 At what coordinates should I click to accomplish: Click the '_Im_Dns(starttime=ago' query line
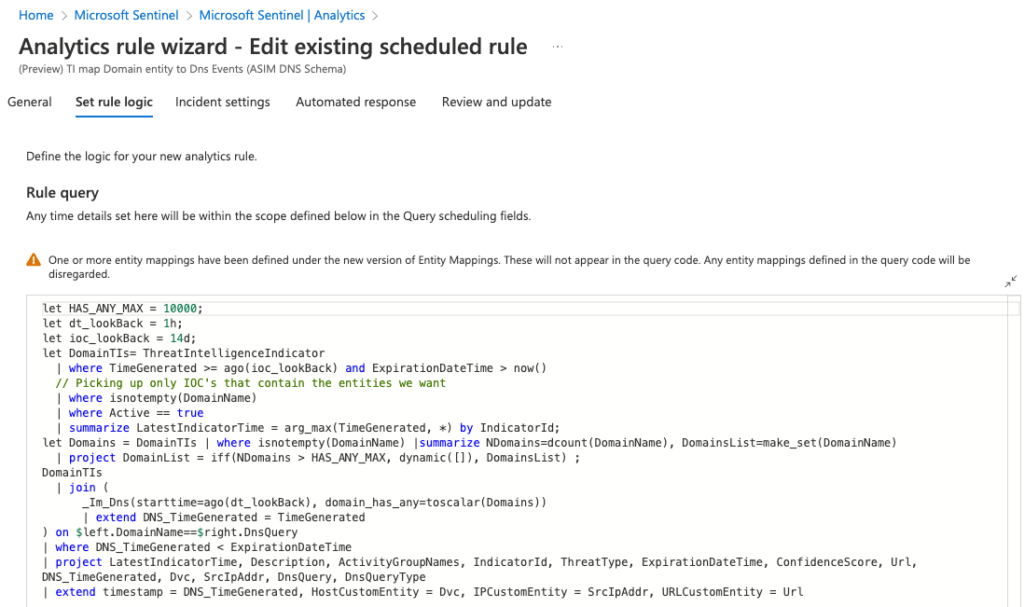click(x=314, y=502)
